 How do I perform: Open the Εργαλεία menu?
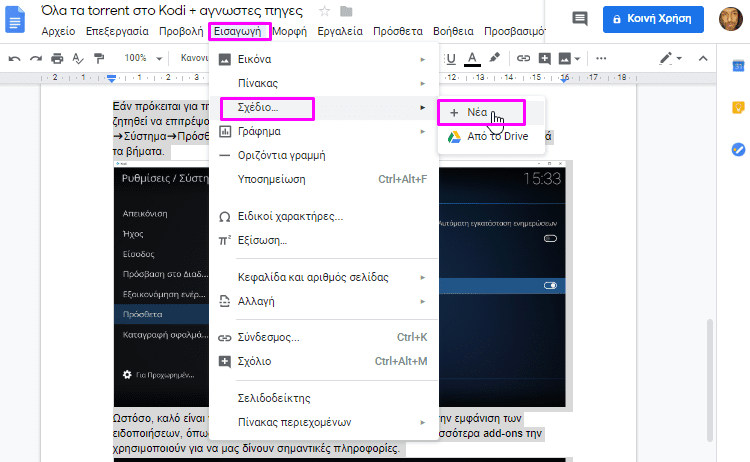point(340,32)
